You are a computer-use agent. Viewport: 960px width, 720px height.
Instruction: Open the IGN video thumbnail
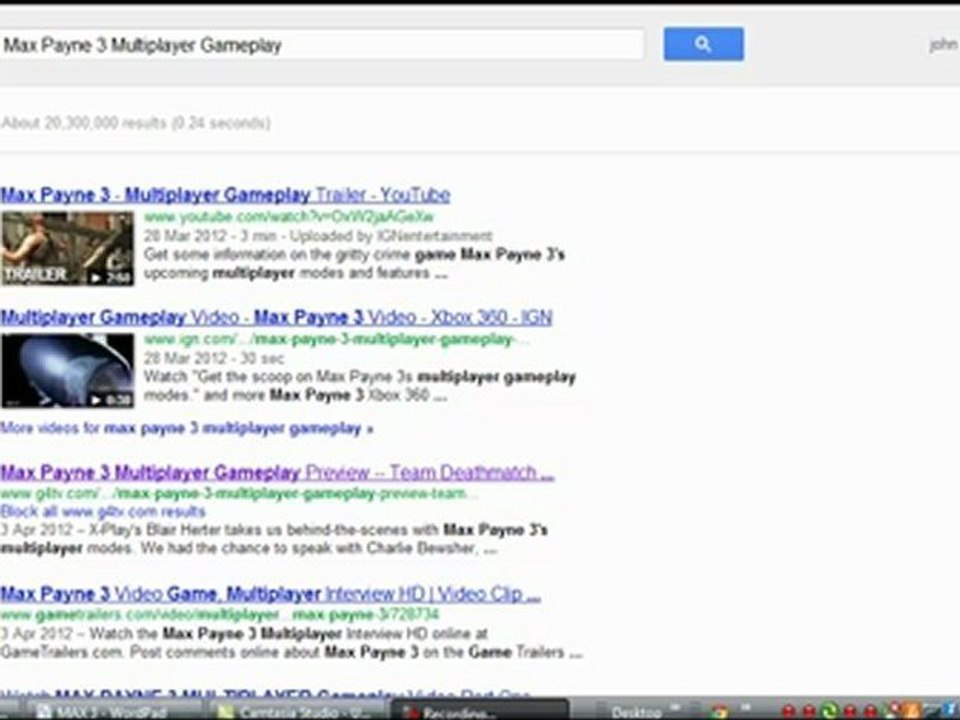coord(67,370)
